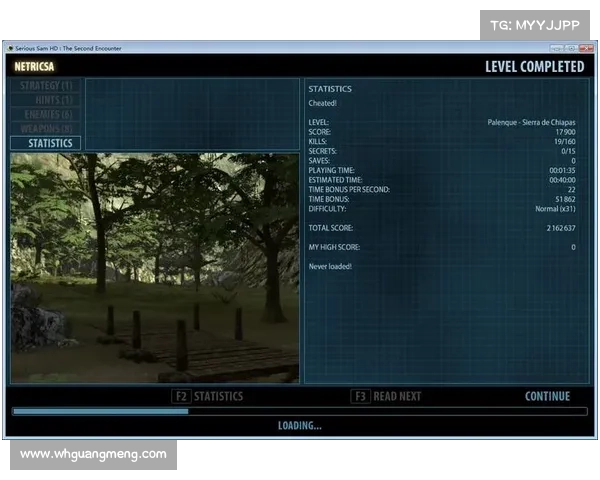The height and width of the screenshot is (480, 600).
Task: Select the Enemies (6) tab
Action: click(47, 114)
